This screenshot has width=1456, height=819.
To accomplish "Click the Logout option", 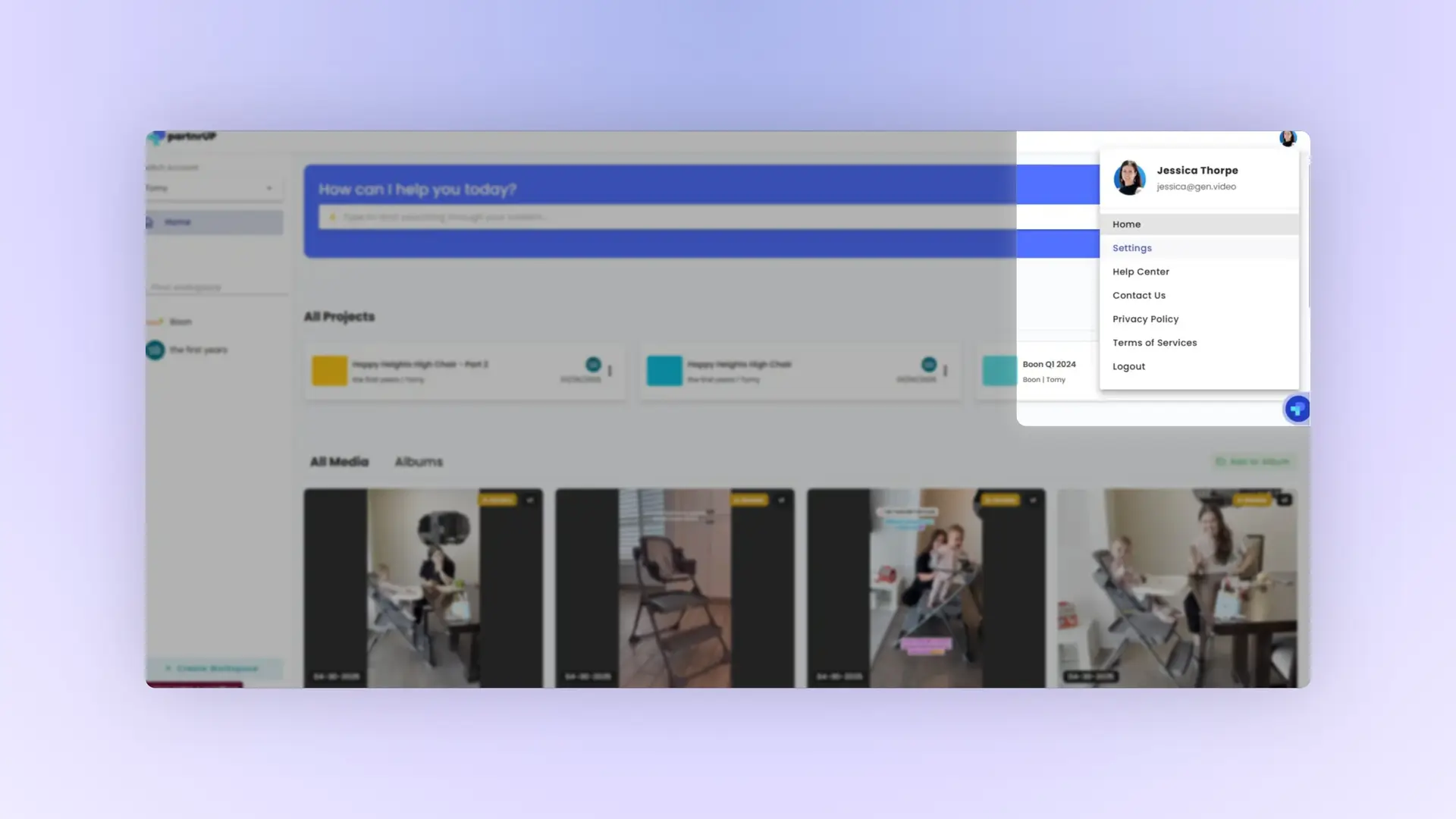I will click(1128, 366).
